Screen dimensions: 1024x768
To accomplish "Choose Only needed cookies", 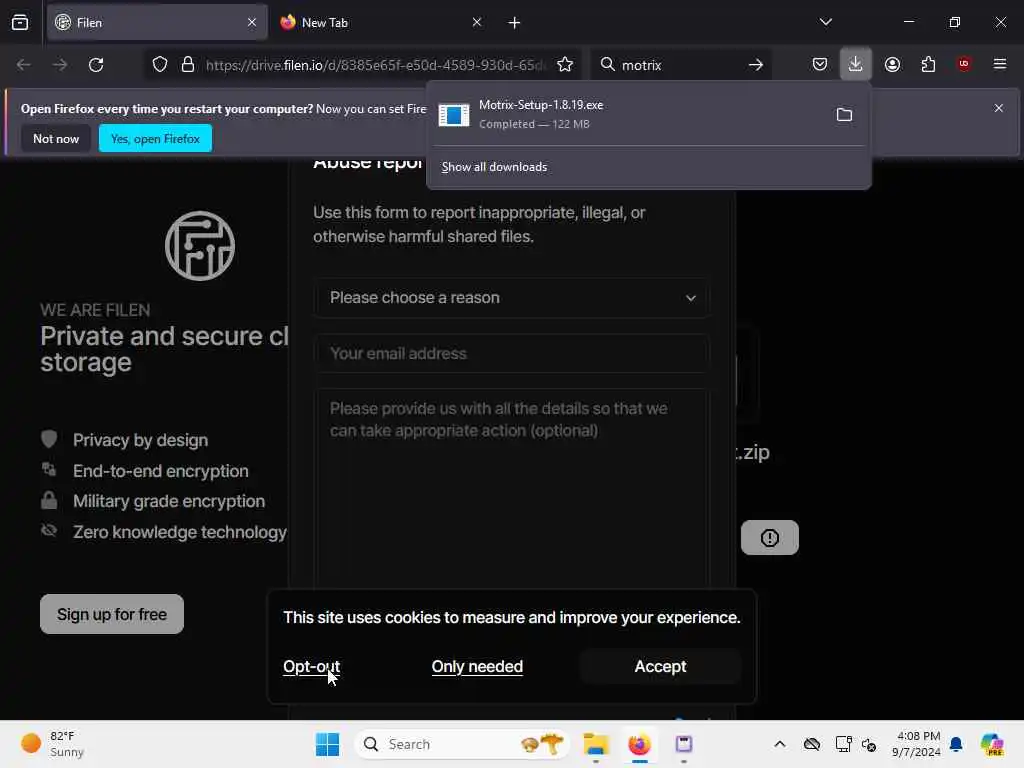I will pyautogui.click(x=477, y=666).
